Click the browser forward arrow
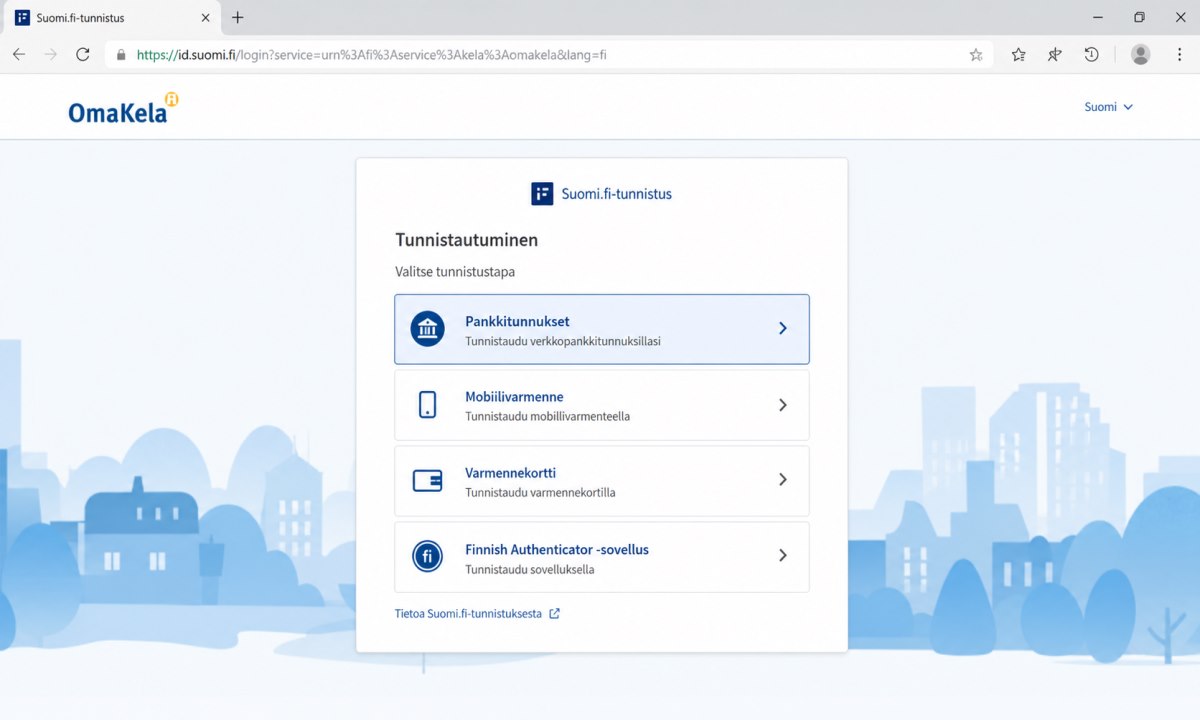The height and width of the screenshot is (720, 1200). pyautogui.click(x=51, y=55)
